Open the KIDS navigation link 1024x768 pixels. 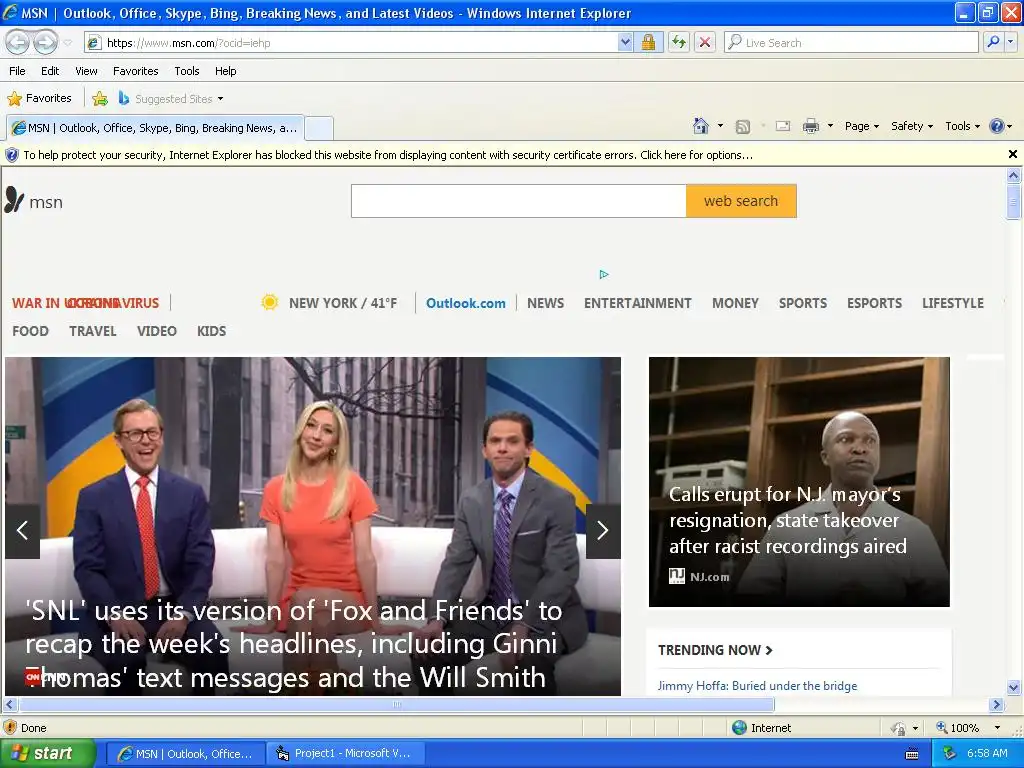point(212,331)
